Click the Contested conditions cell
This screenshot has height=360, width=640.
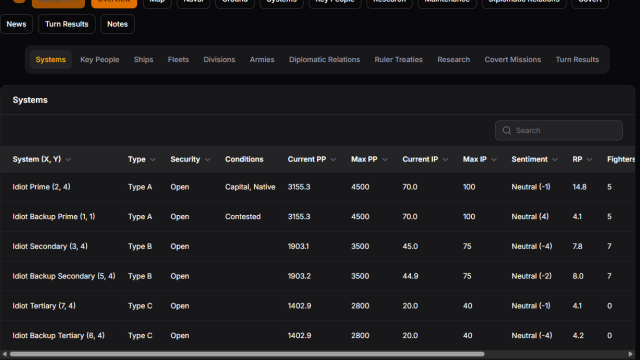pyautogui.click(x=243, y=217)
